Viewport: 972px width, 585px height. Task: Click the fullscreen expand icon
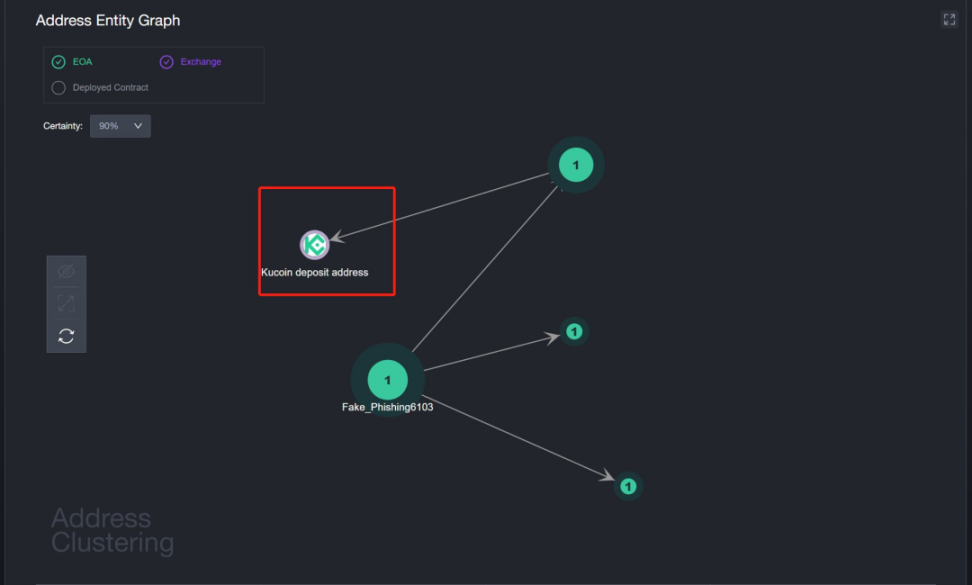click(x=949, y=20)
